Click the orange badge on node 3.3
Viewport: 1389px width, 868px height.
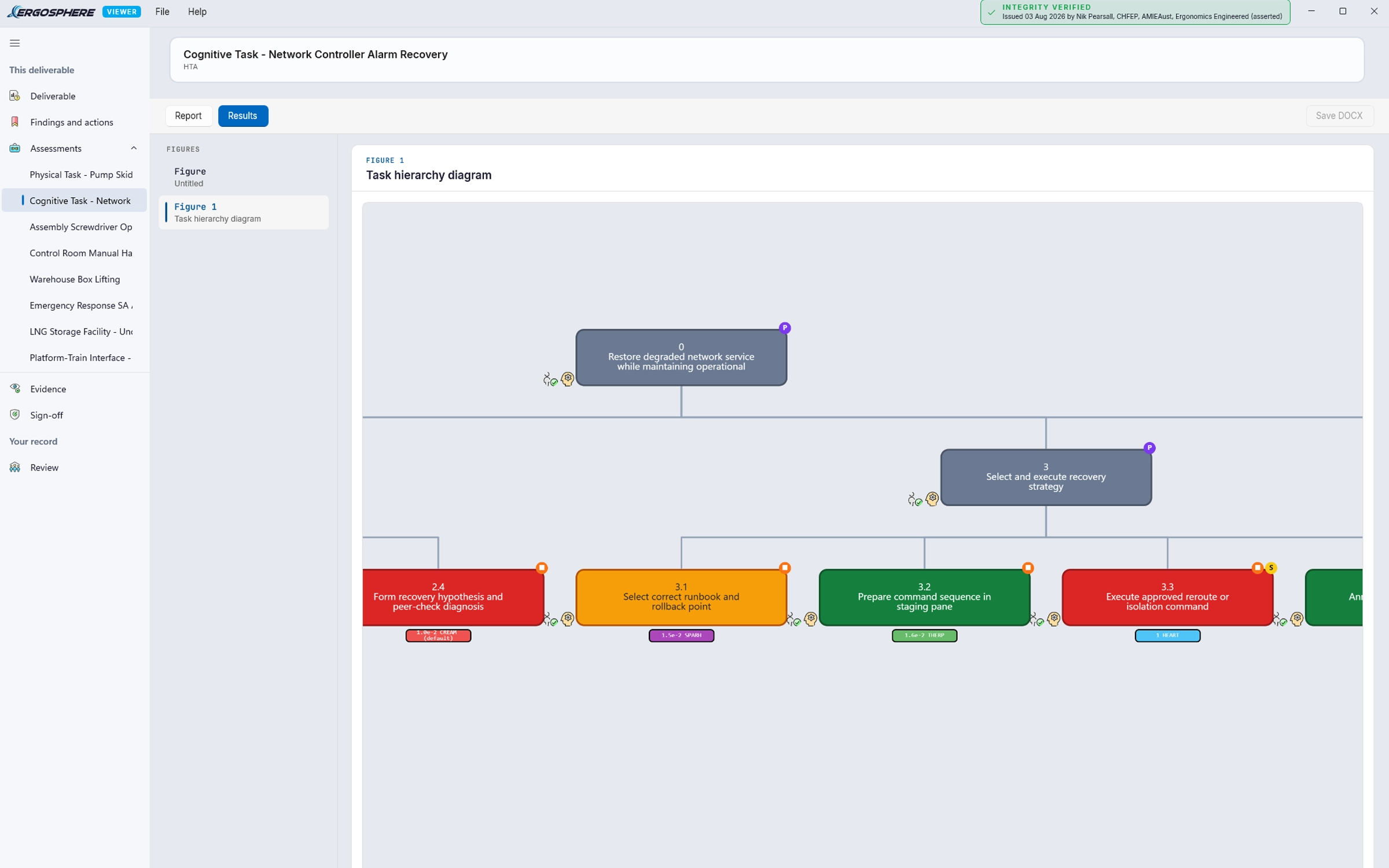coord(1257,568)
